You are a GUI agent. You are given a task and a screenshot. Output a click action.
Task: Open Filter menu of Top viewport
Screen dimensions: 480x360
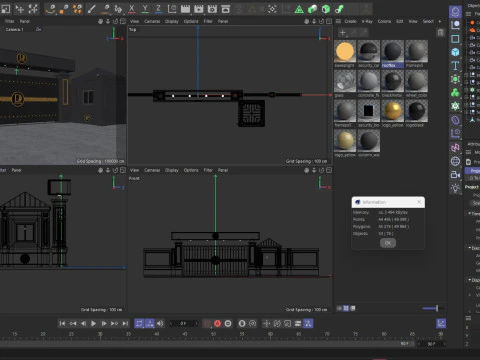pos(208,21)
